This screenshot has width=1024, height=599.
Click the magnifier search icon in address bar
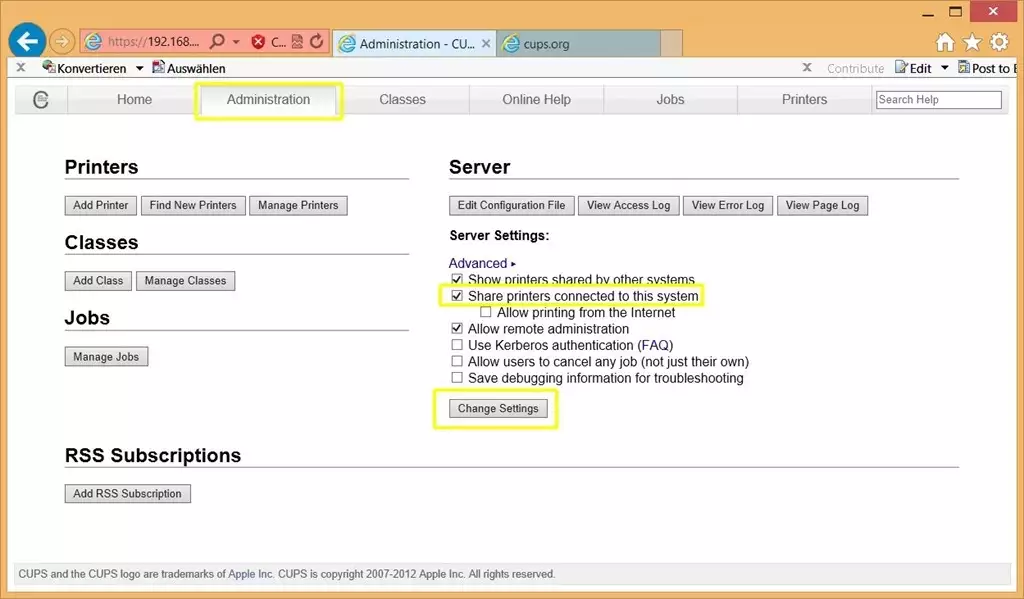pos(217,42)
